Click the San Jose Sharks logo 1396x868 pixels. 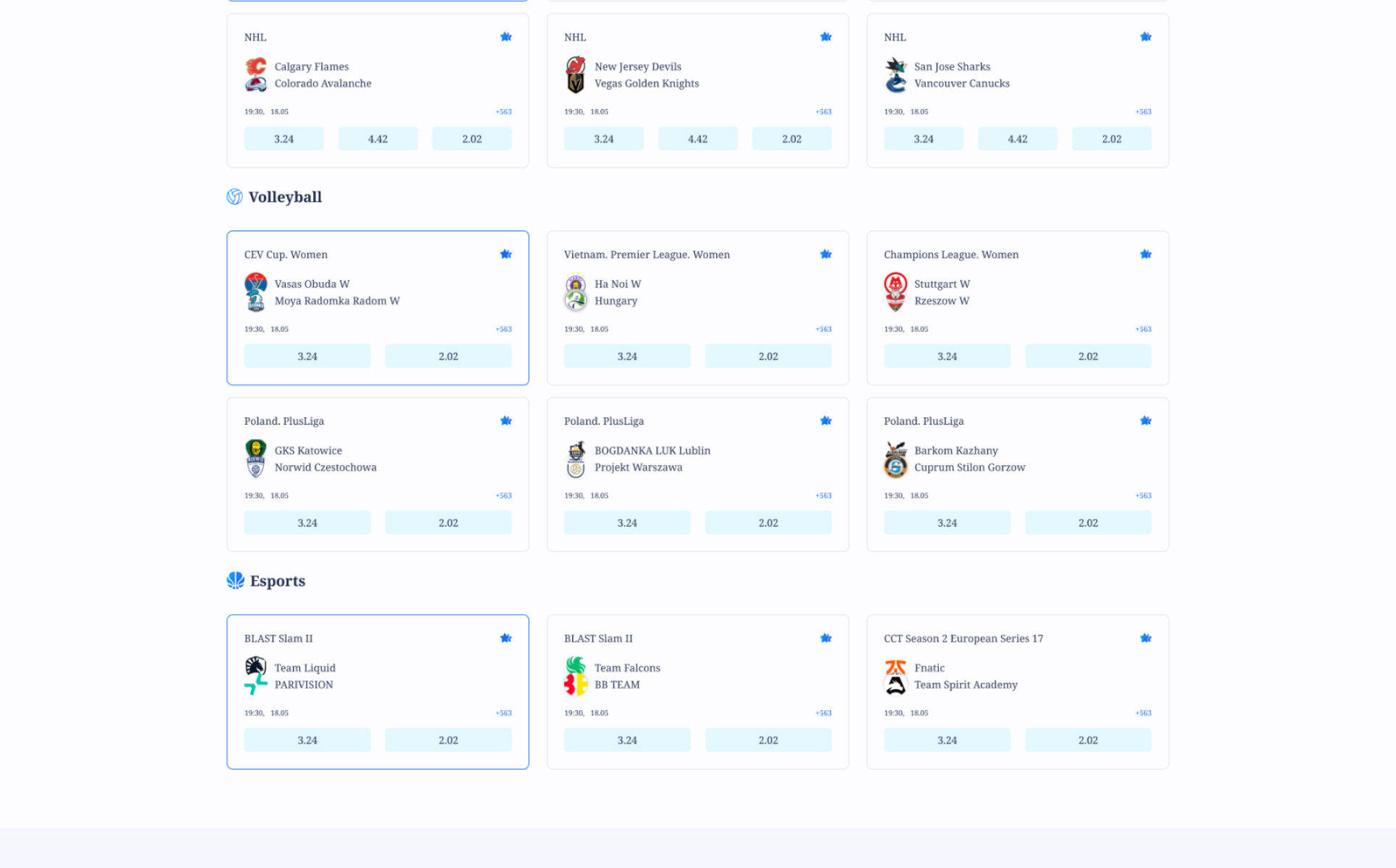895,66
